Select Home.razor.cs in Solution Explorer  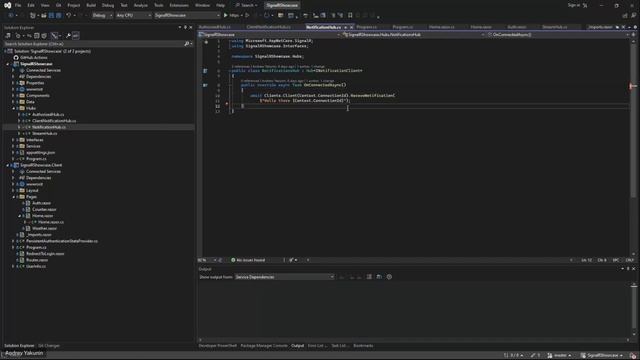(51, 222)
